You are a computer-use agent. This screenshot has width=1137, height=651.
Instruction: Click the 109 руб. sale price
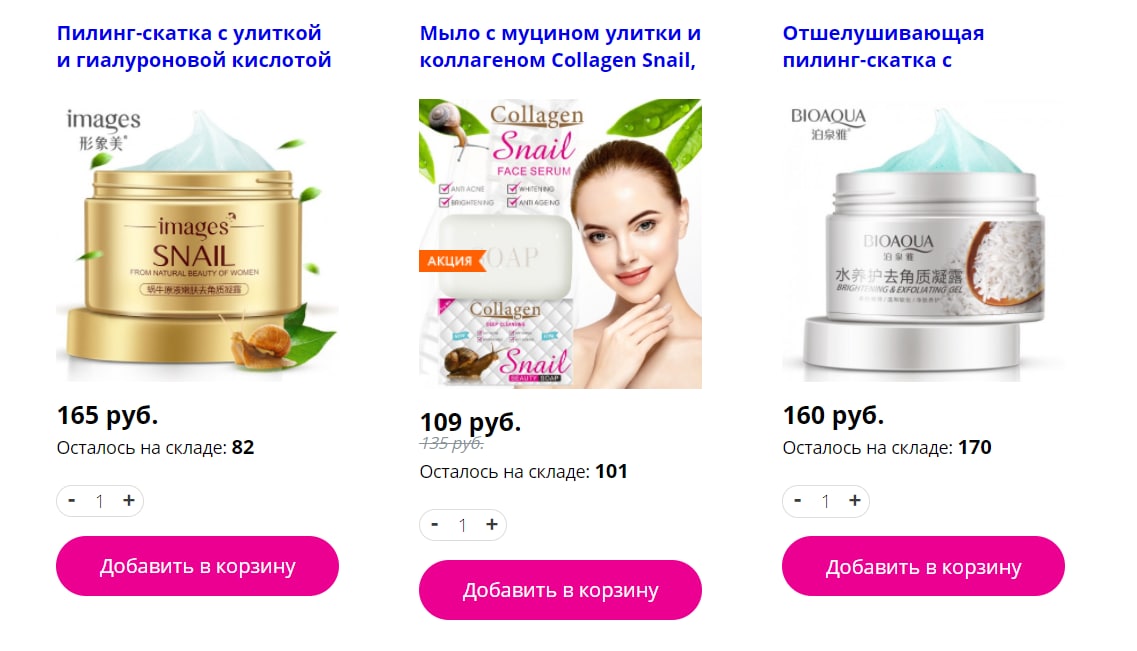[470, 422]
